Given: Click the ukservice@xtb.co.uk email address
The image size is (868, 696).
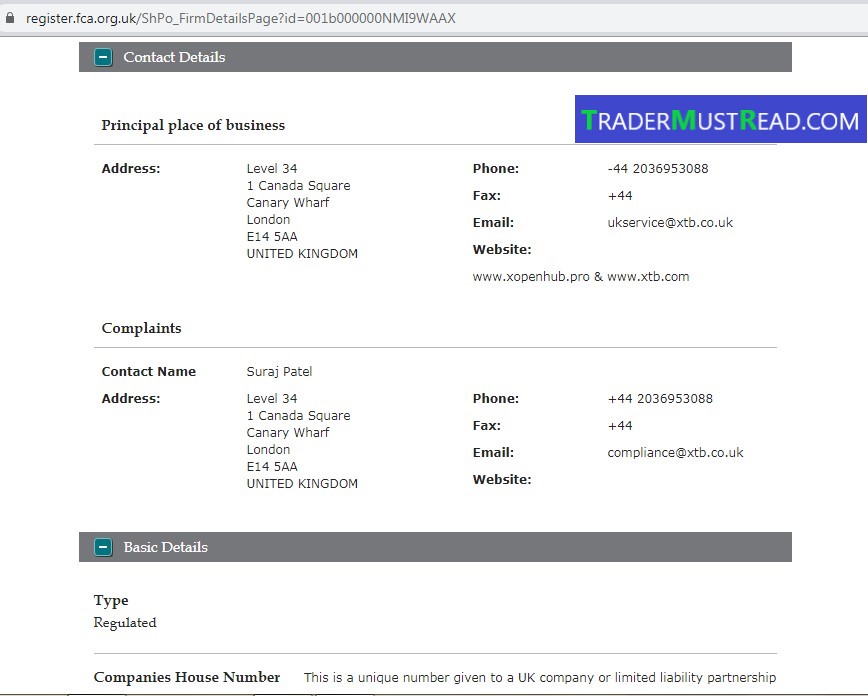Looking at the screenshot, I should (670, 223).
